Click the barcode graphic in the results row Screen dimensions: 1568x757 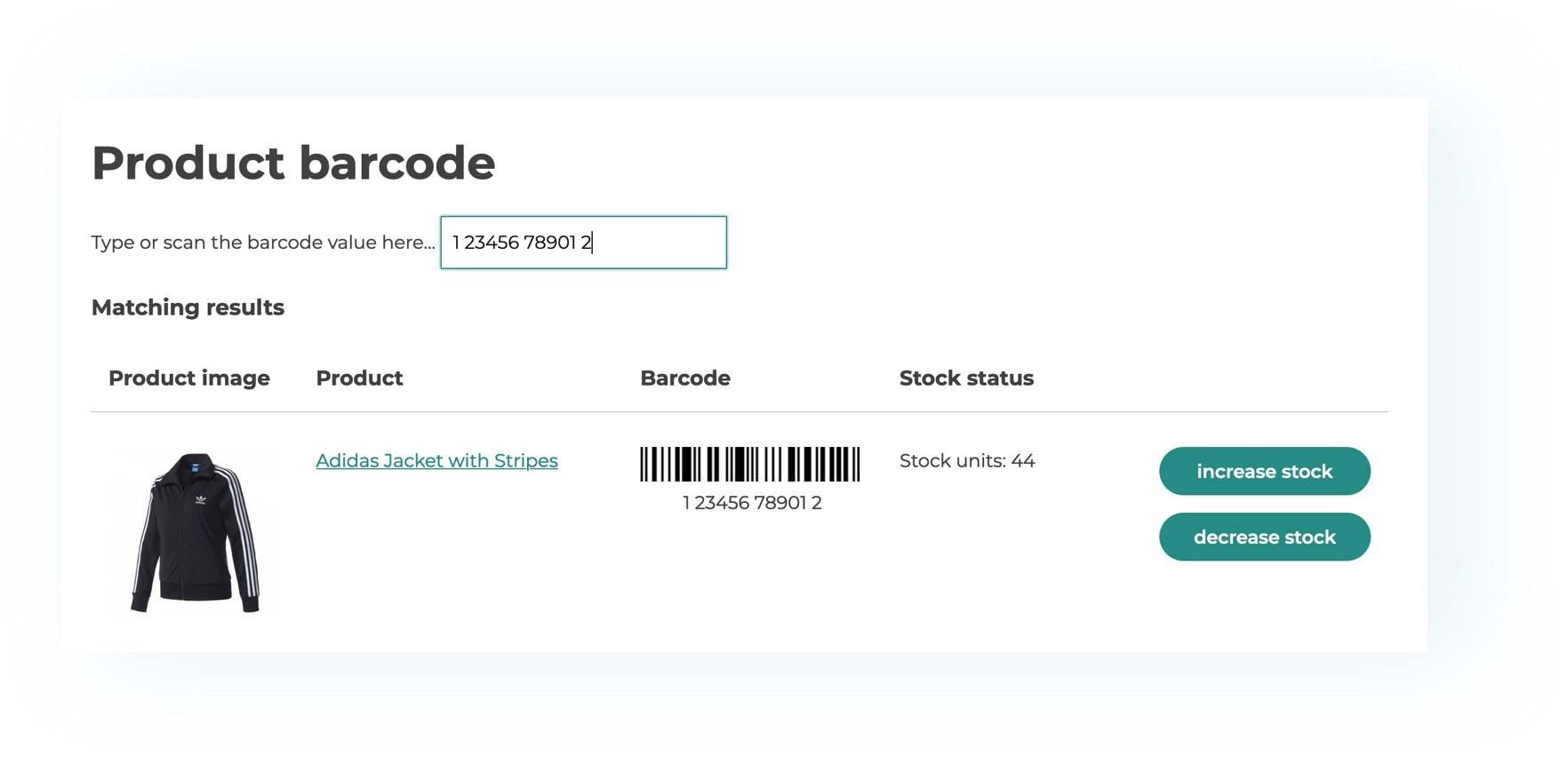[x=749, y=465]
